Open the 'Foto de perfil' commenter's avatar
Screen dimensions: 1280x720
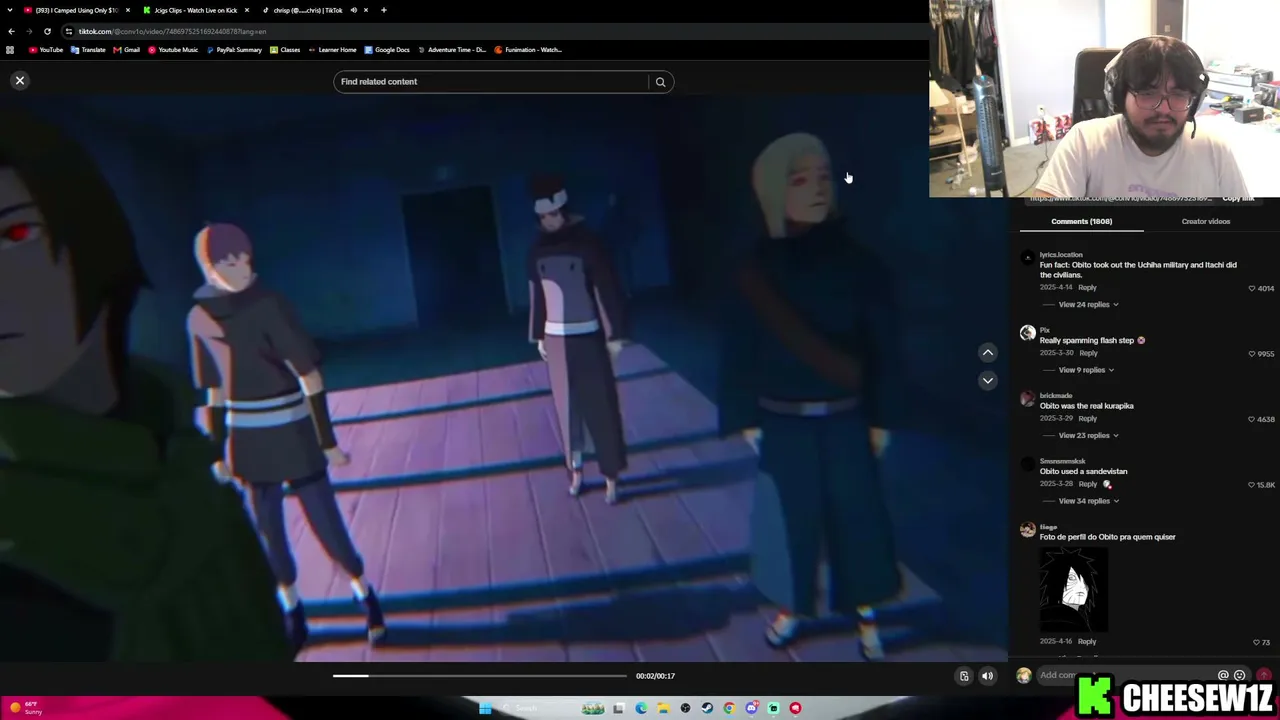tap(1027, 530)
